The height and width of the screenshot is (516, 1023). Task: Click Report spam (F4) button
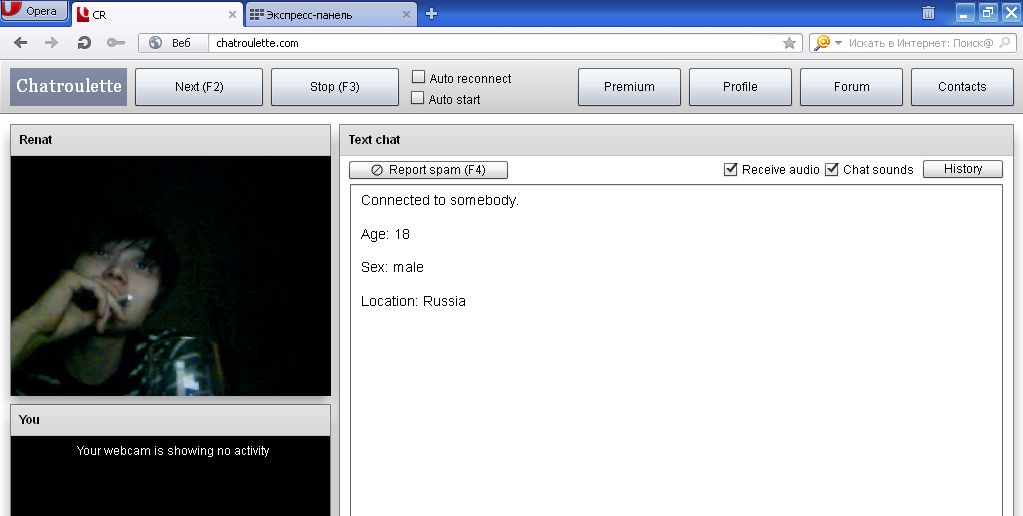pos(428,170)
